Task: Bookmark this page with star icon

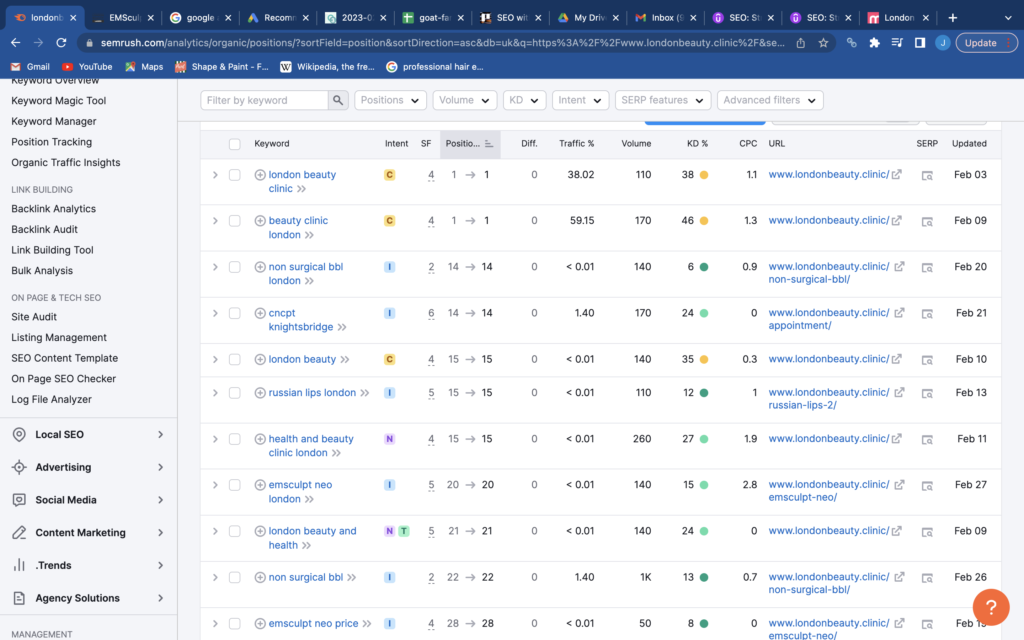Action: pos(824,42)
